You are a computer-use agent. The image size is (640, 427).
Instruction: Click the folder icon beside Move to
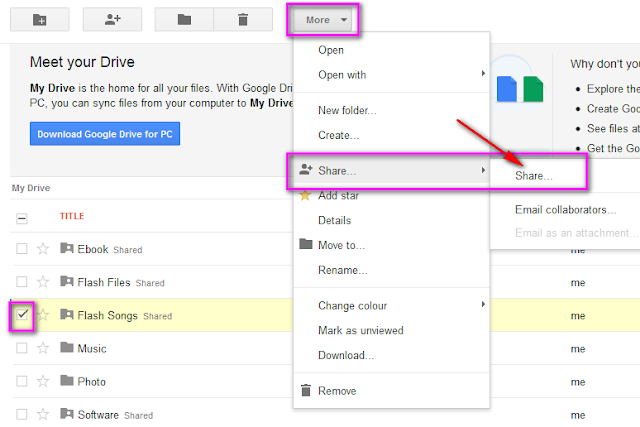(x=306, y=244)
